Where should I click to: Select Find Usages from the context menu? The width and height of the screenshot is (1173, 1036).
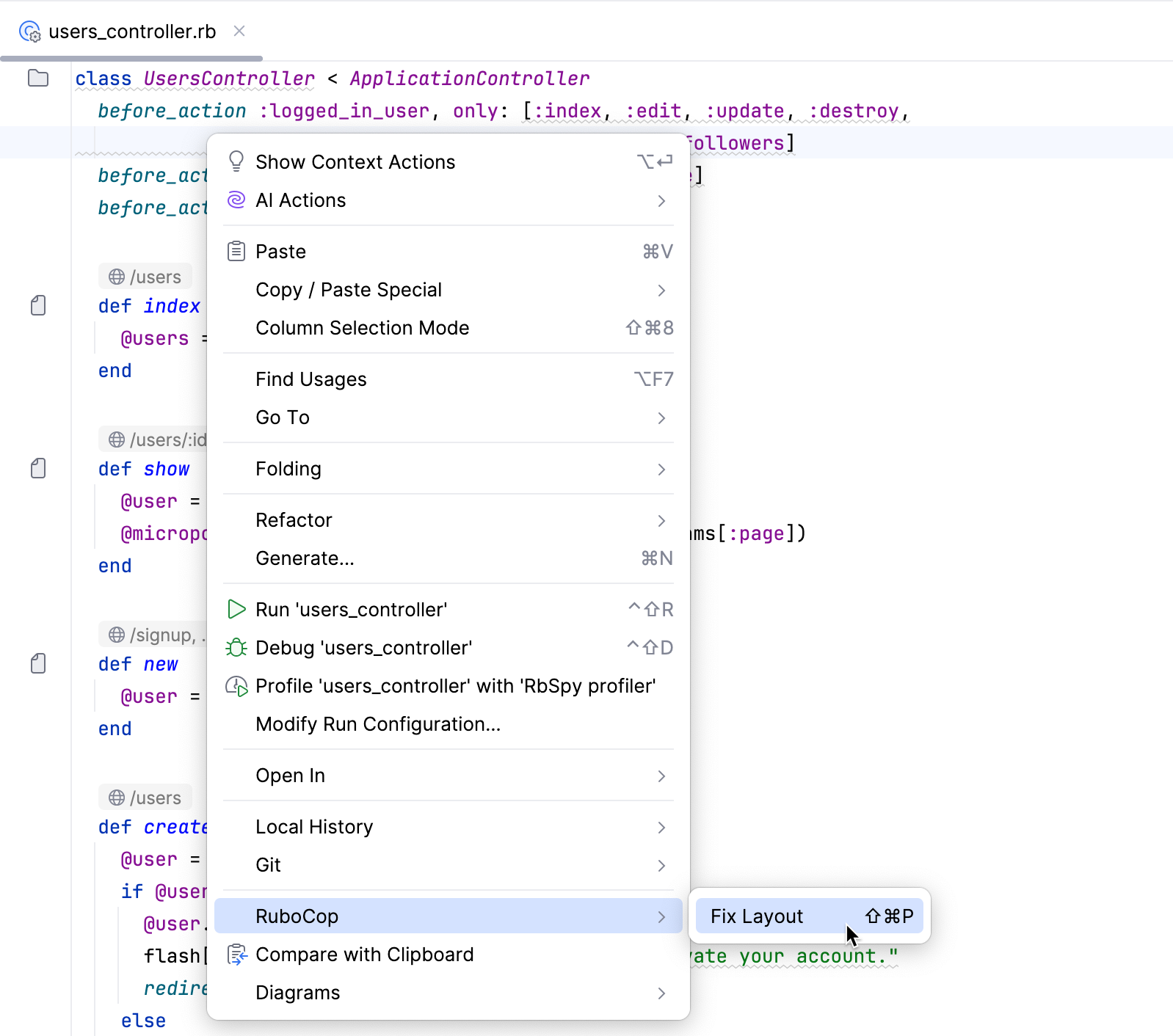[x=310, y=379]
